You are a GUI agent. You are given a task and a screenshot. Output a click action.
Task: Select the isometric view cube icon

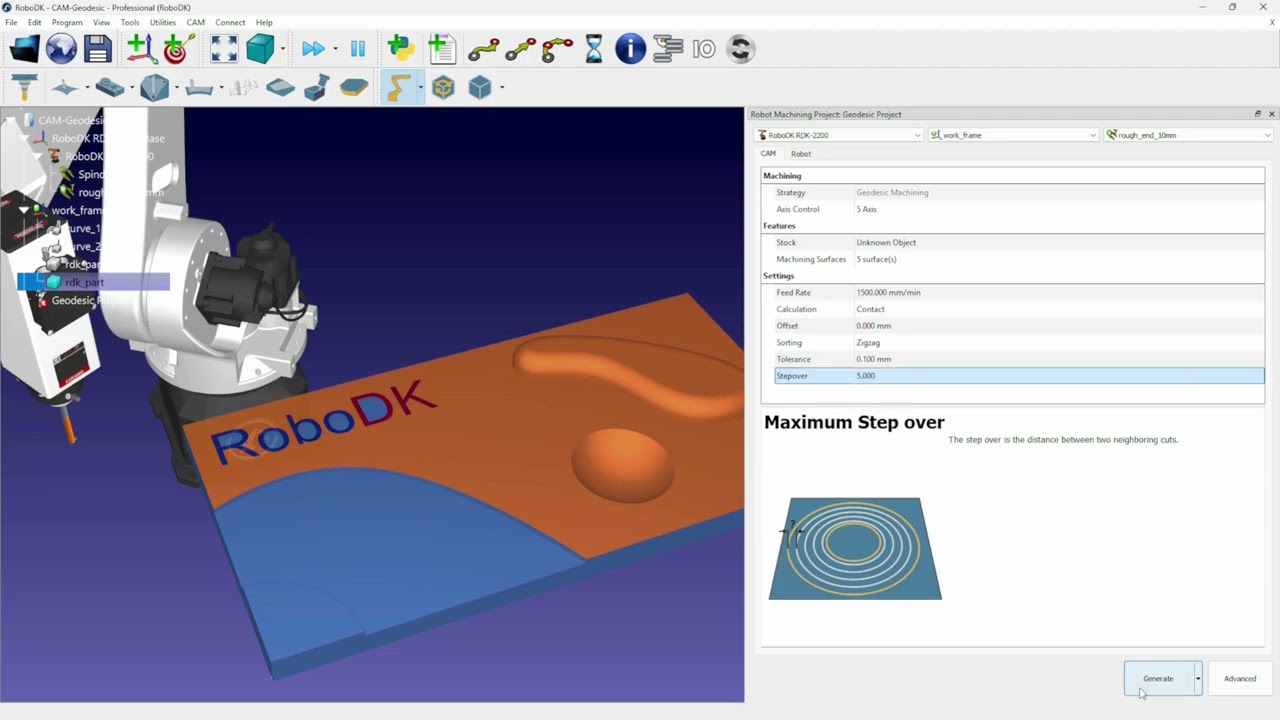(260, 48)
